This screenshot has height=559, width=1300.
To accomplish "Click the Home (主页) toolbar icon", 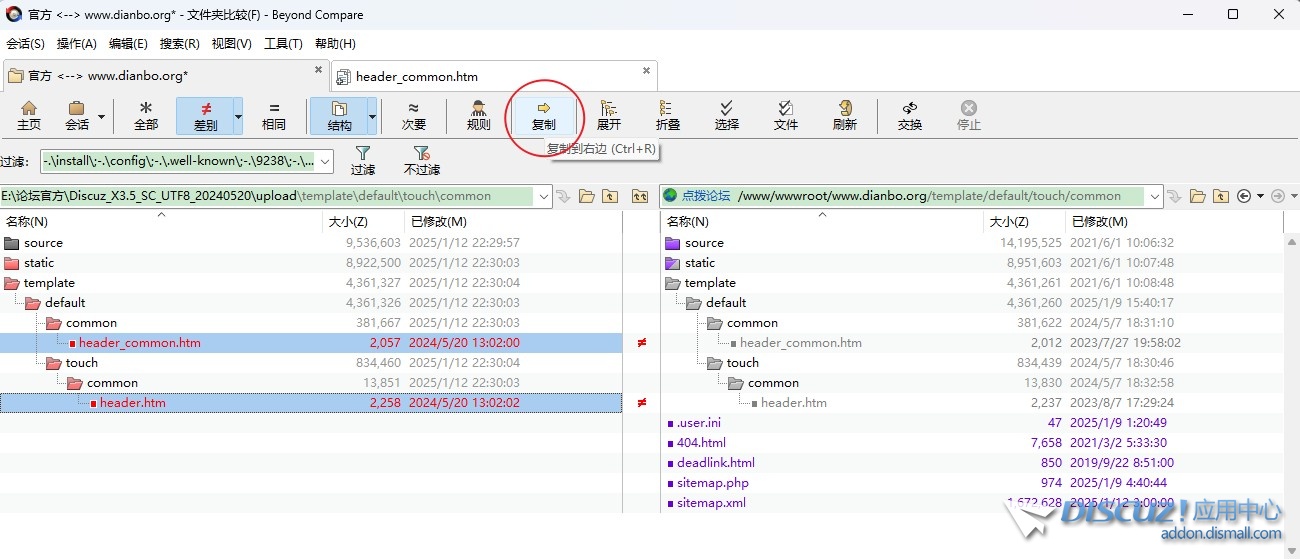I will point(29,116).
